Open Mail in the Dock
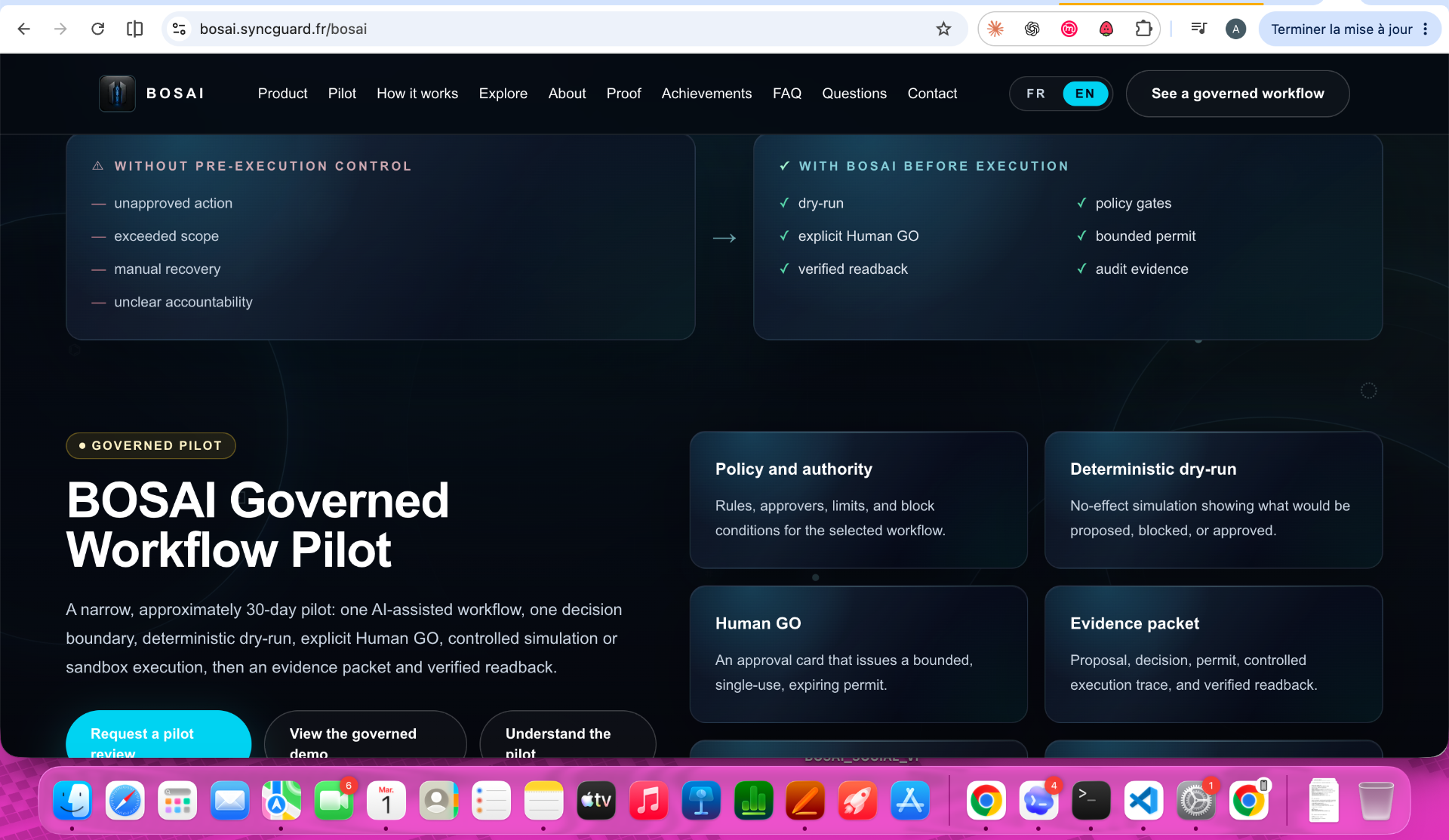This screenshot has width=1449, height=840. 230,800
